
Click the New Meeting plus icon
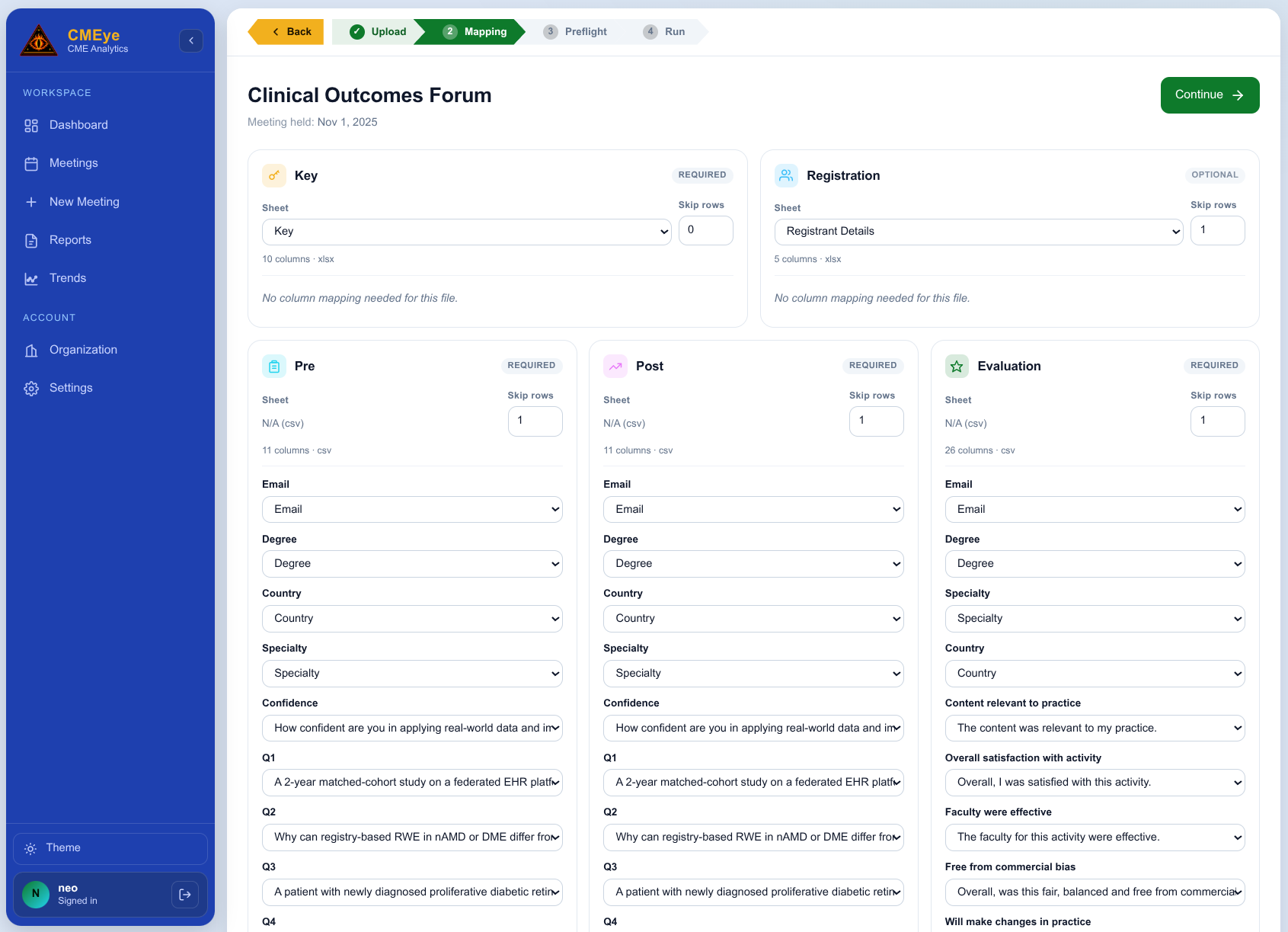point(31,202)
